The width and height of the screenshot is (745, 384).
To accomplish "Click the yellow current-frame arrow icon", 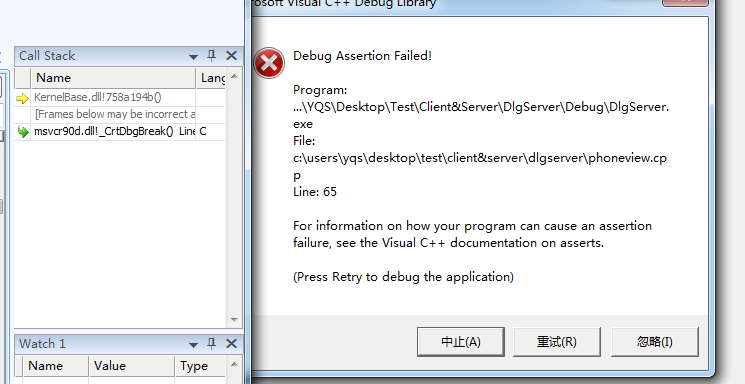I will pos(22,98).
